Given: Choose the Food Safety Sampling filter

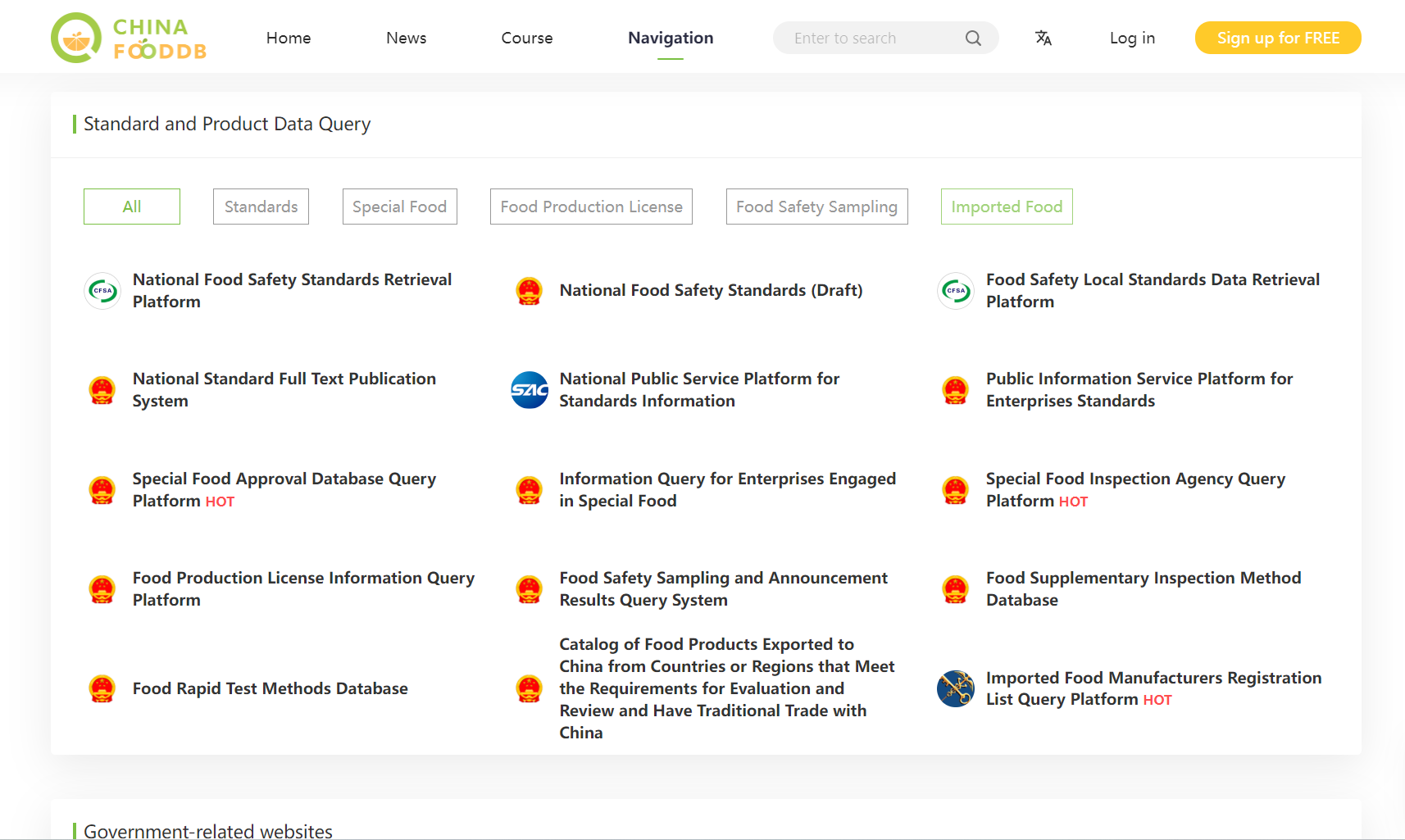Looking at the screenshot, I should click(x=816, y=207).
